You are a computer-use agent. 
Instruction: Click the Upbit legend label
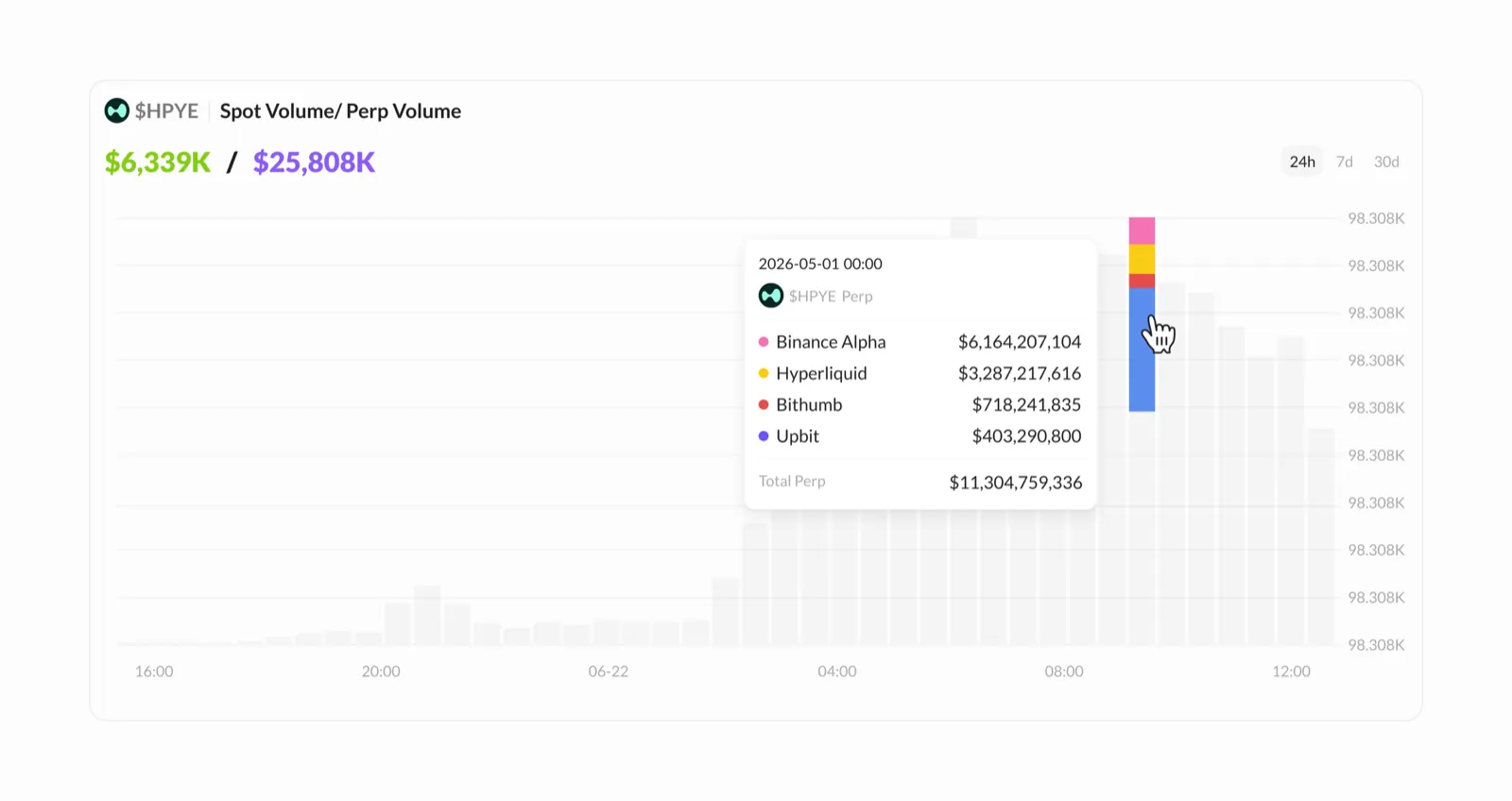pos(798,435)
